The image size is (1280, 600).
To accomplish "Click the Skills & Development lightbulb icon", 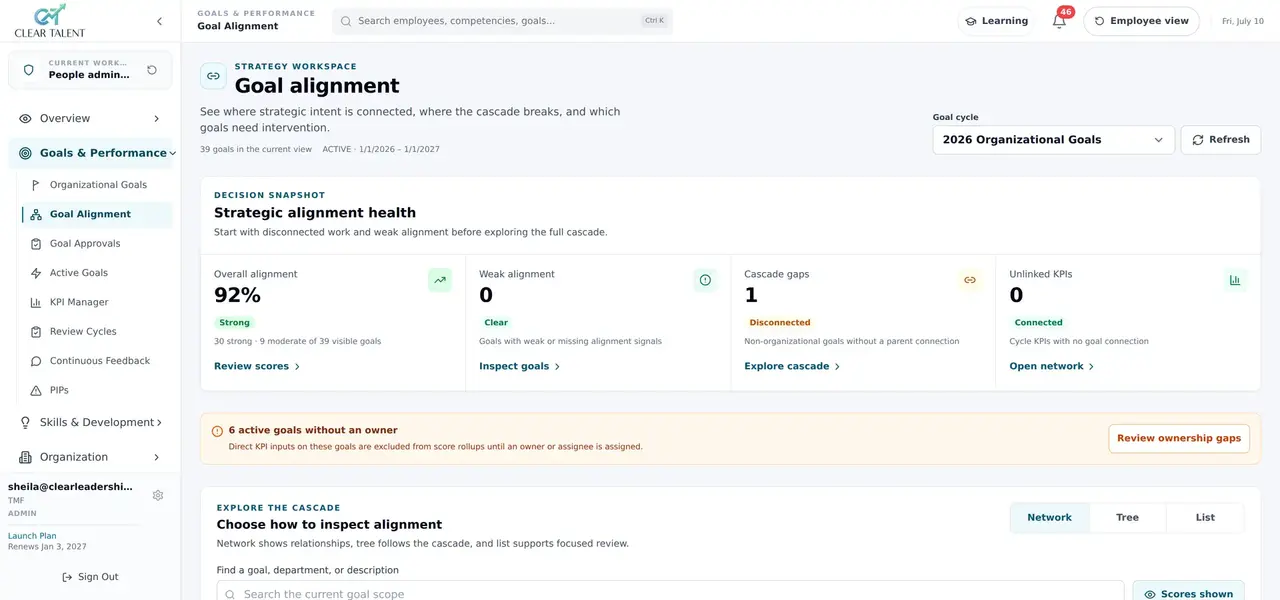I will [x=26, y=422].
